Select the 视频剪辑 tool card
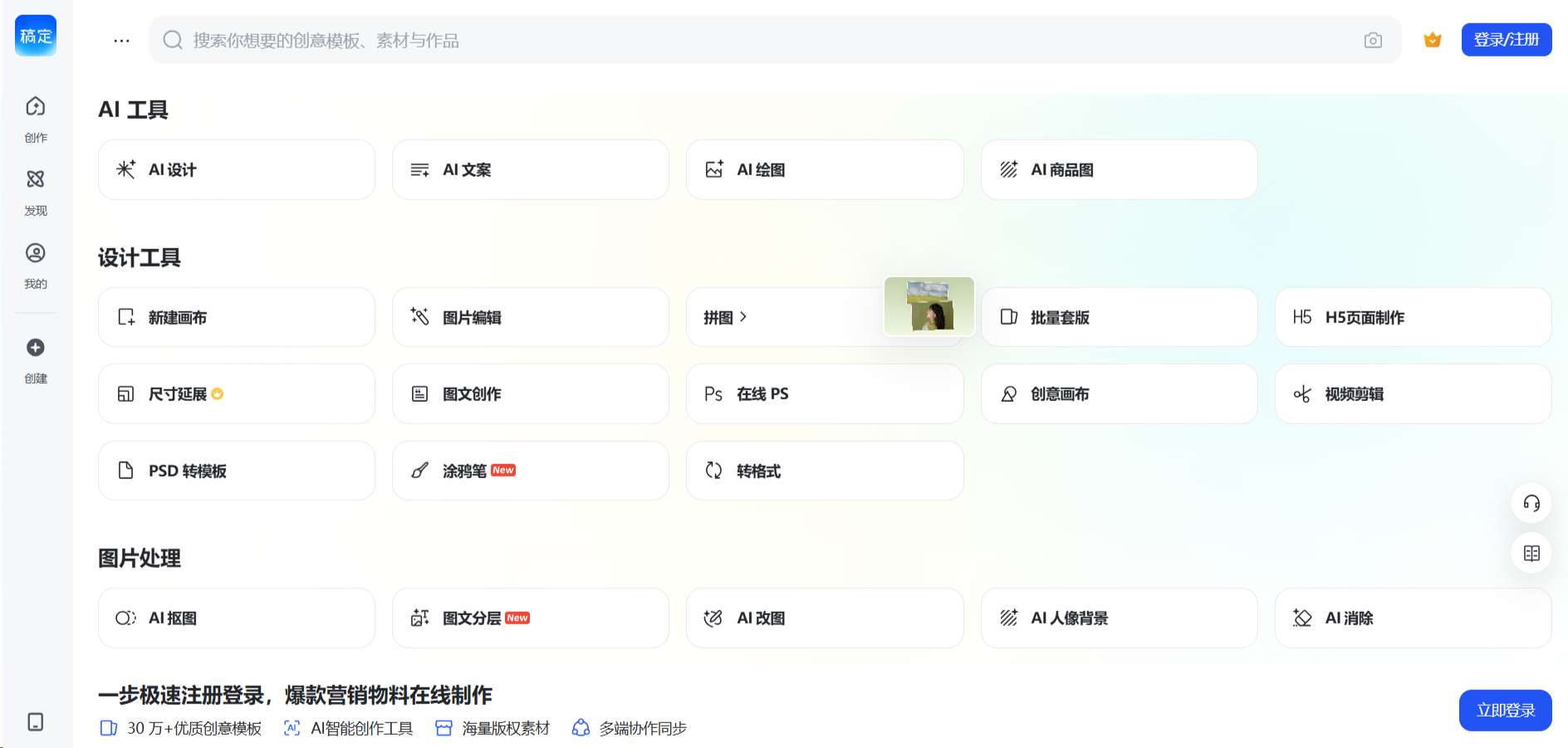Screen dimensions: 1568x748 pyautogui.click(x=1412, y=394)
